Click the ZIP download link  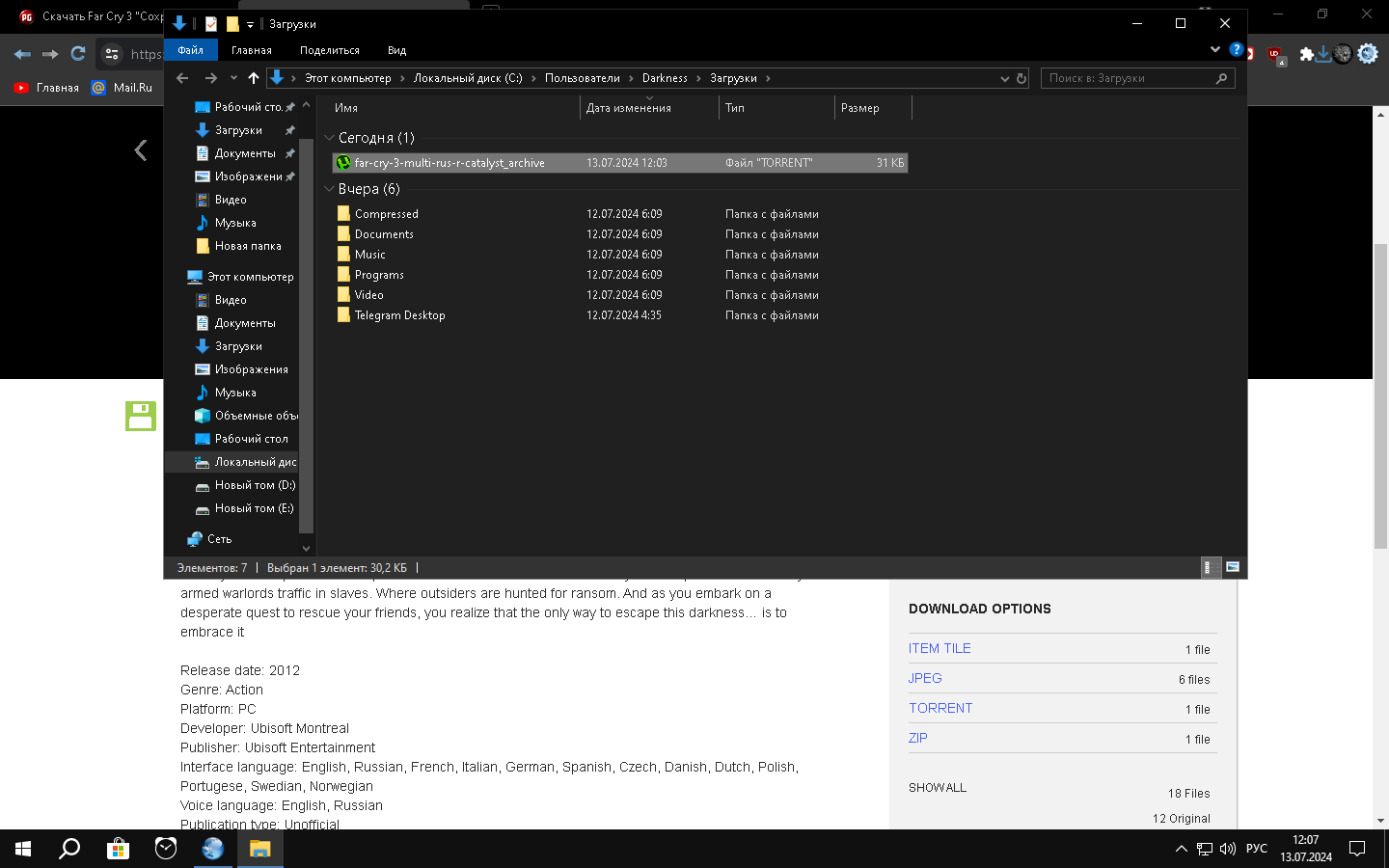917,738
